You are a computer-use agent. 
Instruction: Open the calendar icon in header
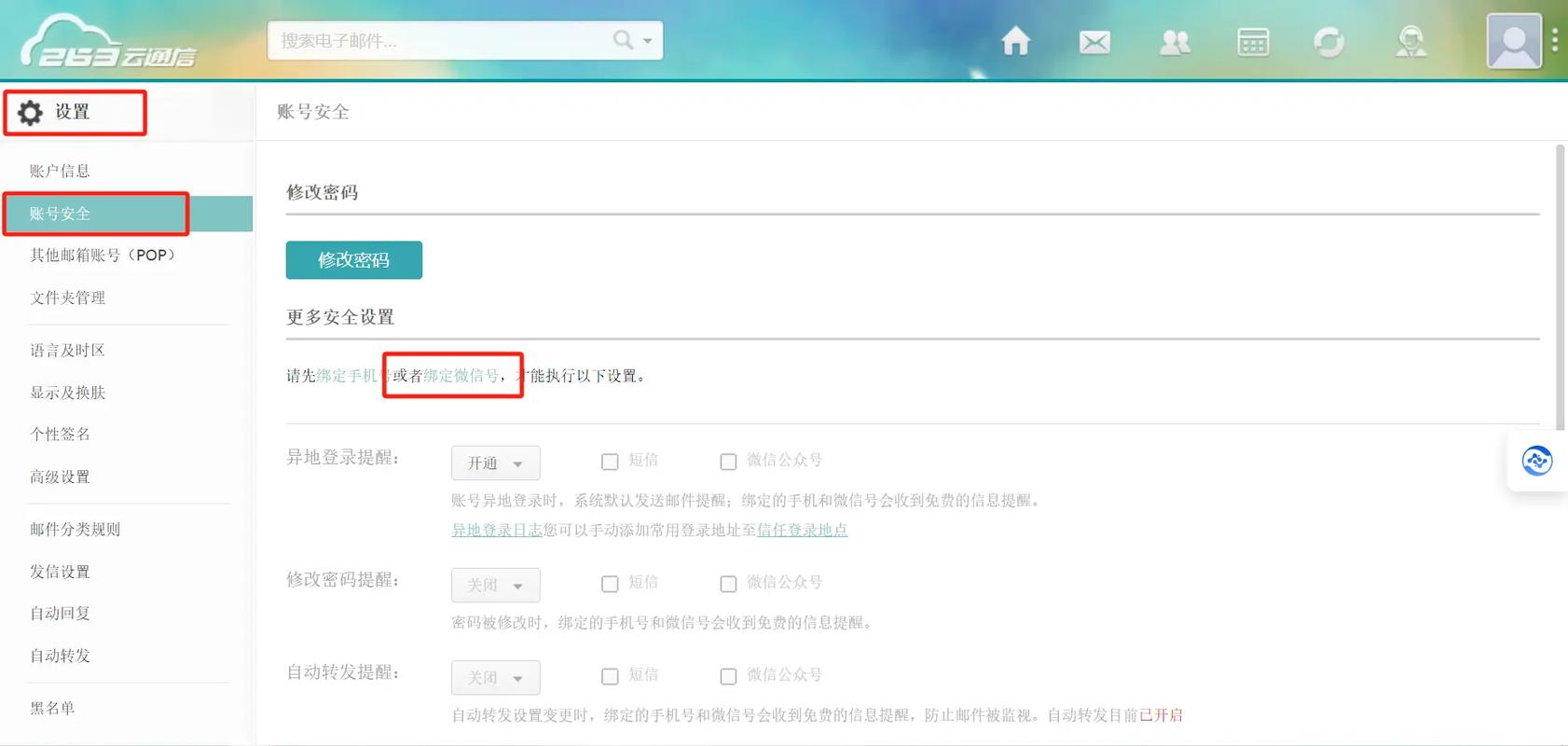point(1253,42)
